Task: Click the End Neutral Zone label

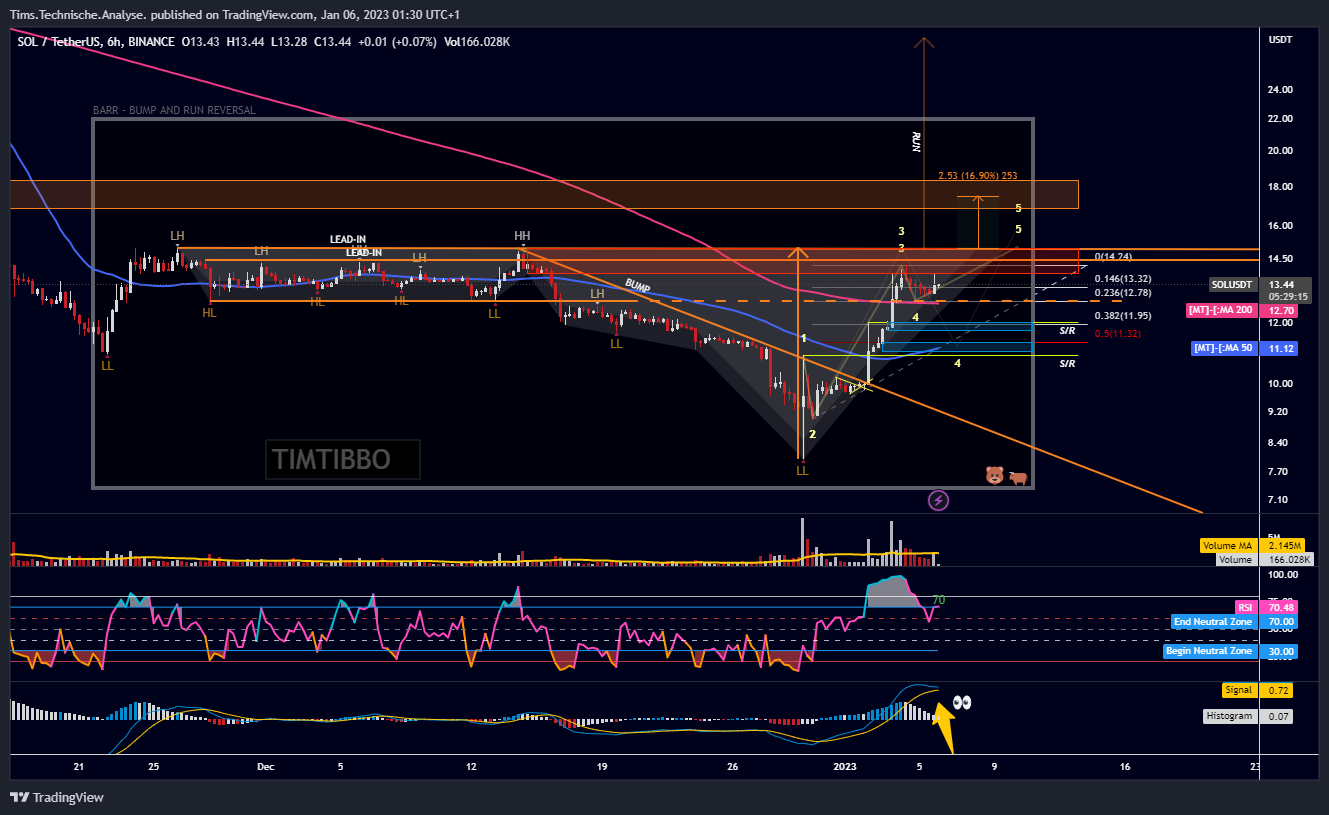Action: click(1212, 622)
